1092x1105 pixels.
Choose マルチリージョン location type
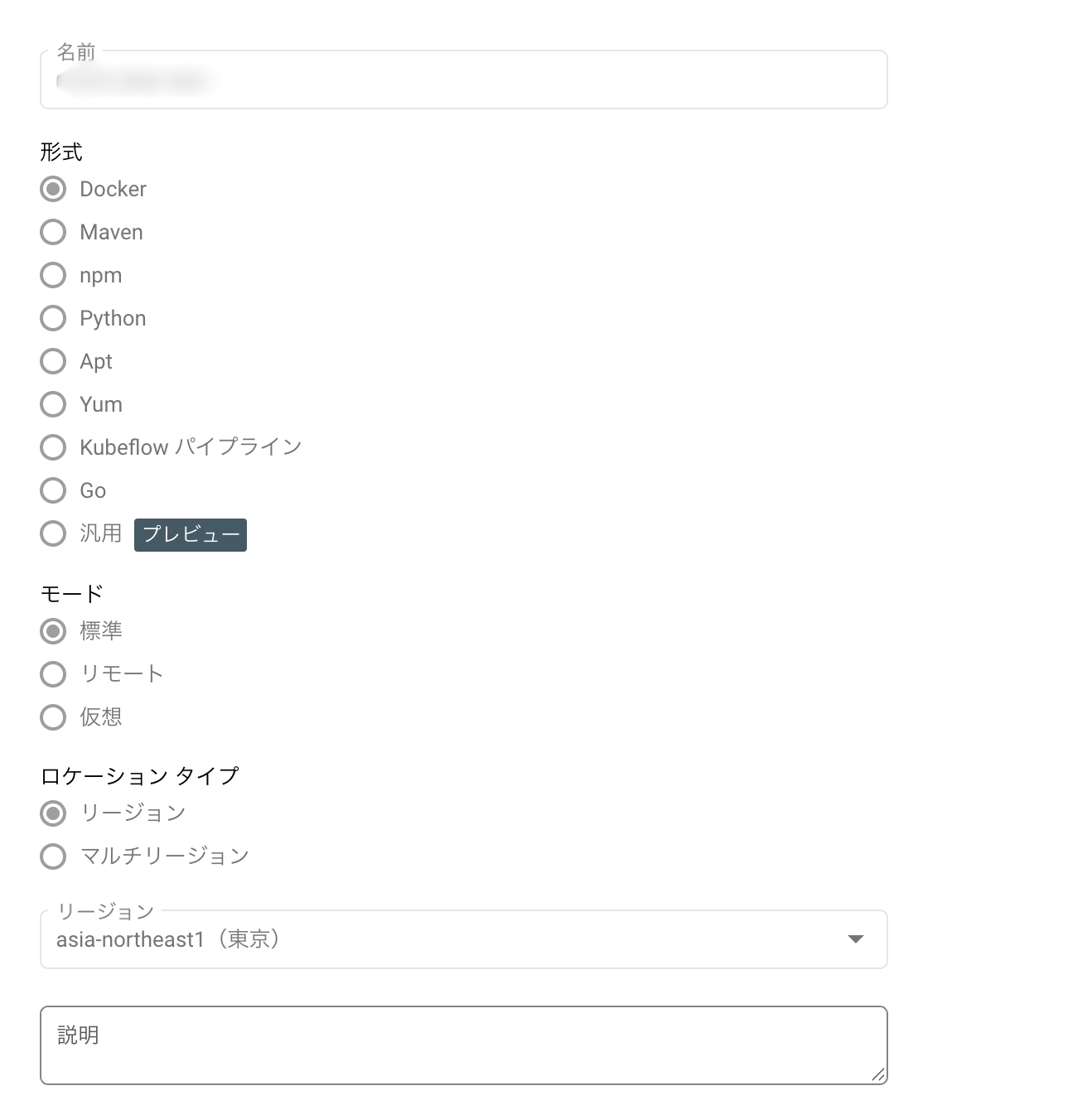[x=53, y=856]
